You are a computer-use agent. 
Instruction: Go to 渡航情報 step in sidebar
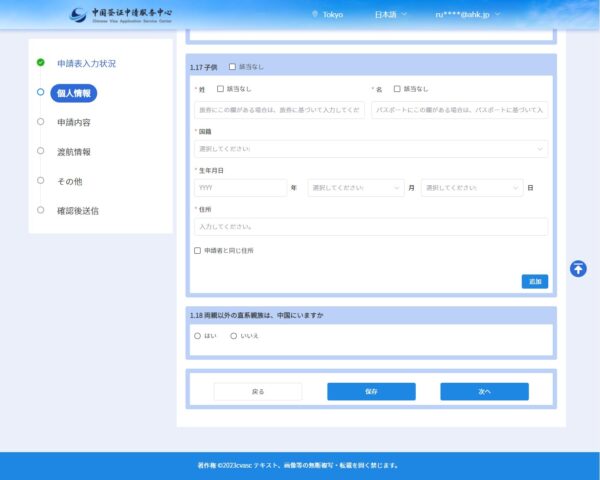pos(74,152)
